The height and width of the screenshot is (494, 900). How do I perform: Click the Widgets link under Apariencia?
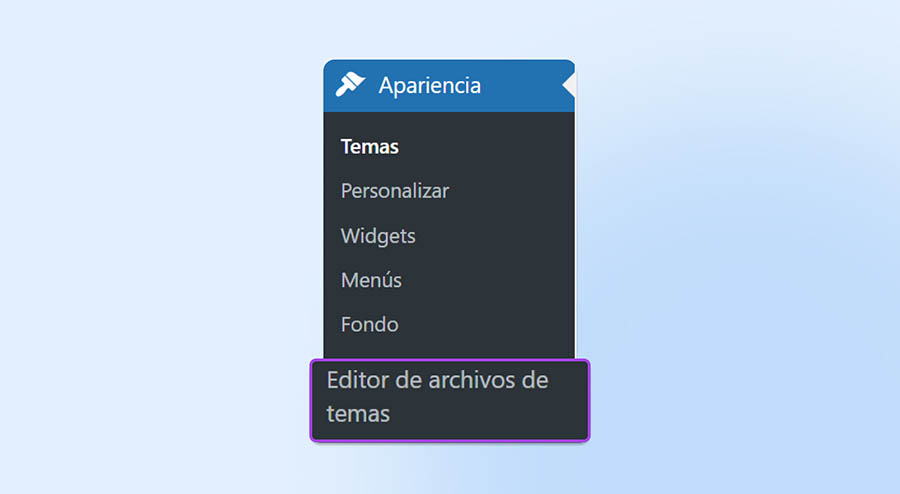point(377,236)
